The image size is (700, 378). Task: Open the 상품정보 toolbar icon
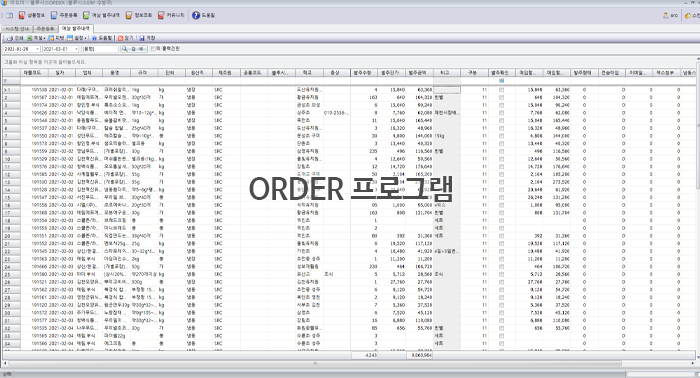[x=21, y=15]
